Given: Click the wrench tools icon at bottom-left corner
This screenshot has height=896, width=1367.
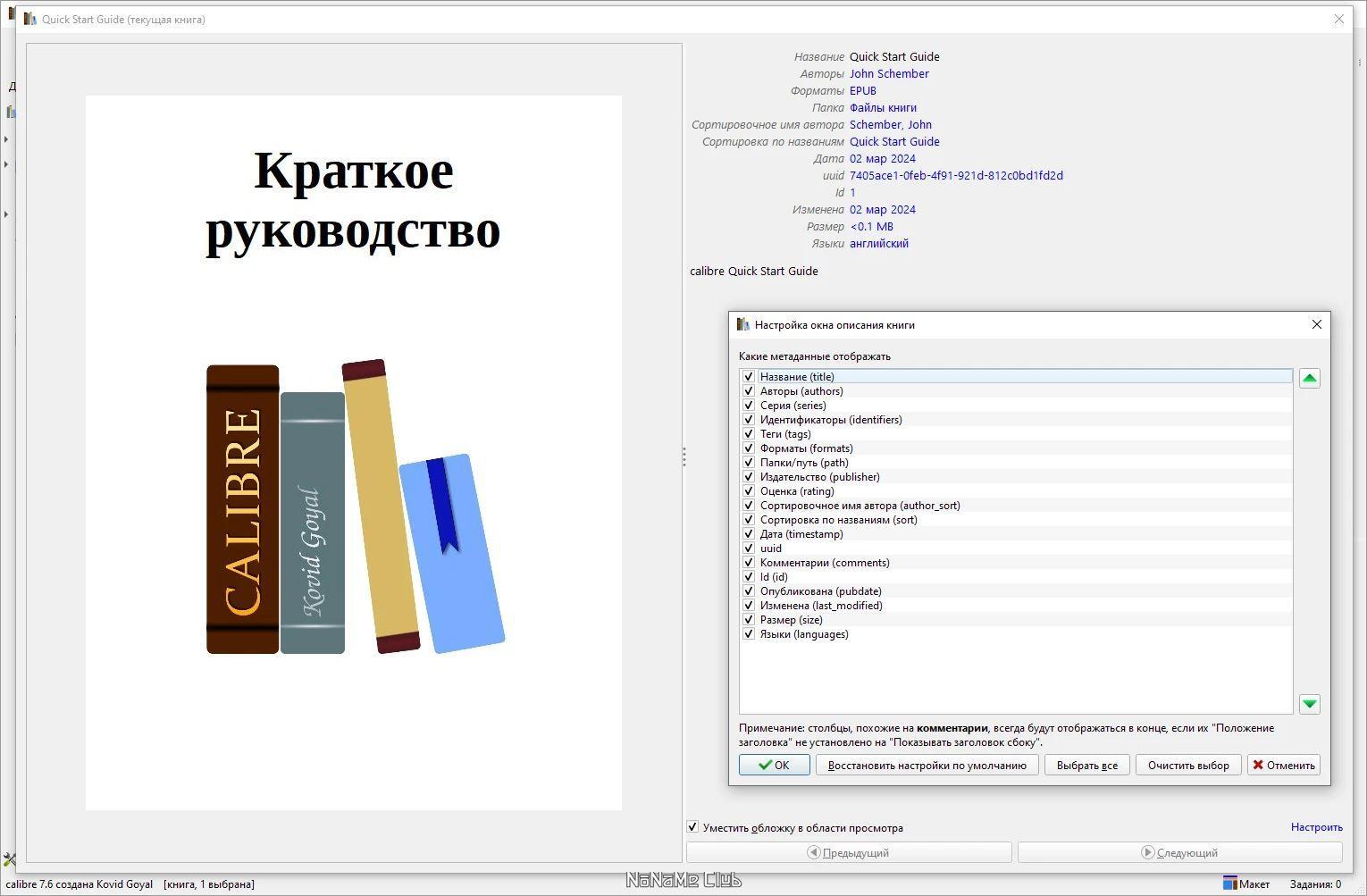Looking at the screenshot, I should click(9, 860).
